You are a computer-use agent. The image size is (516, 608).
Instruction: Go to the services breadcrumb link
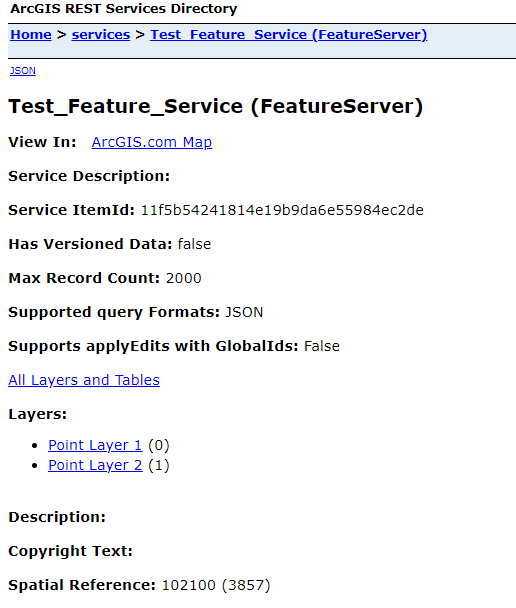pyautogui.click(x=101, y=35)
